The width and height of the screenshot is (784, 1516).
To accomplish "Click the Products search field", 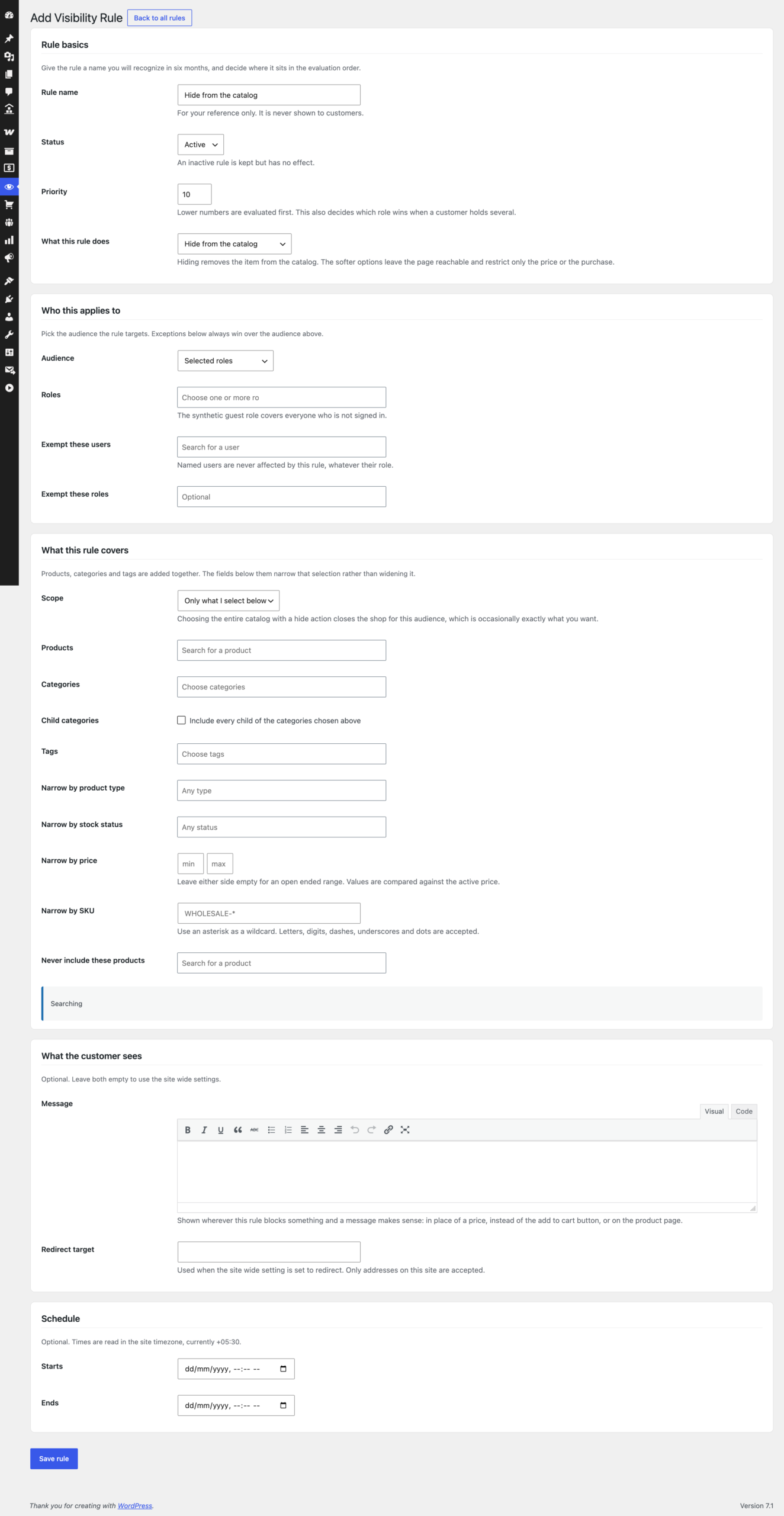I will (x=281, y=650).
